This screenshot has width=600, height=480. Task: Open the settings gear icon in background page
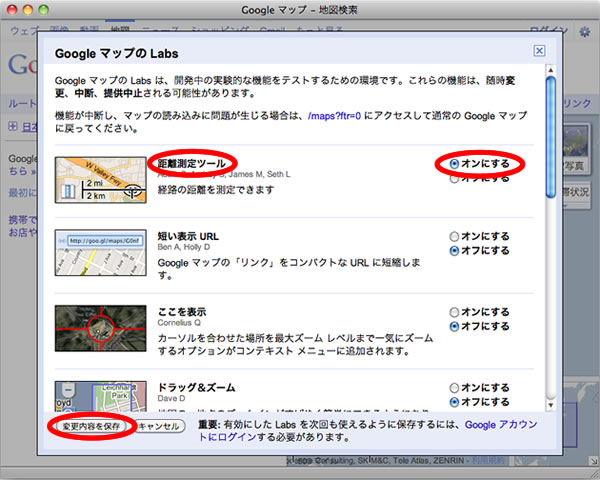(584, 32)
